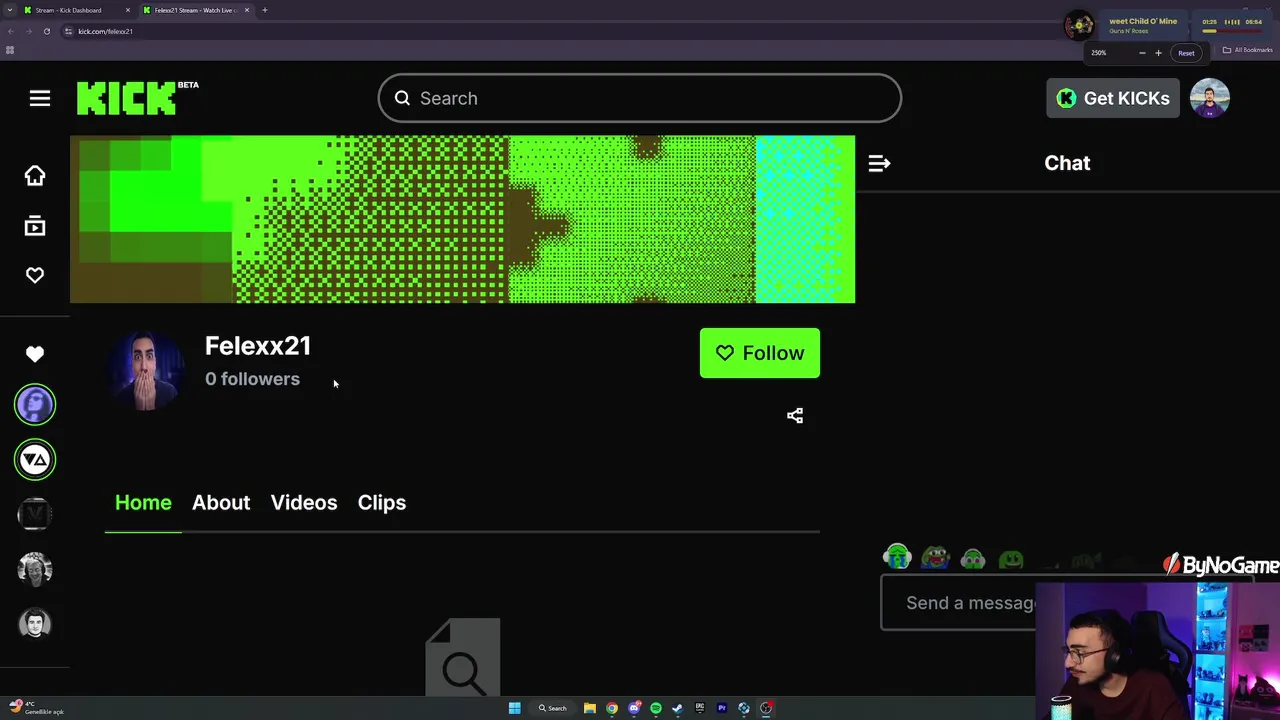Click the share icon below Follow

tap(795, 416)
